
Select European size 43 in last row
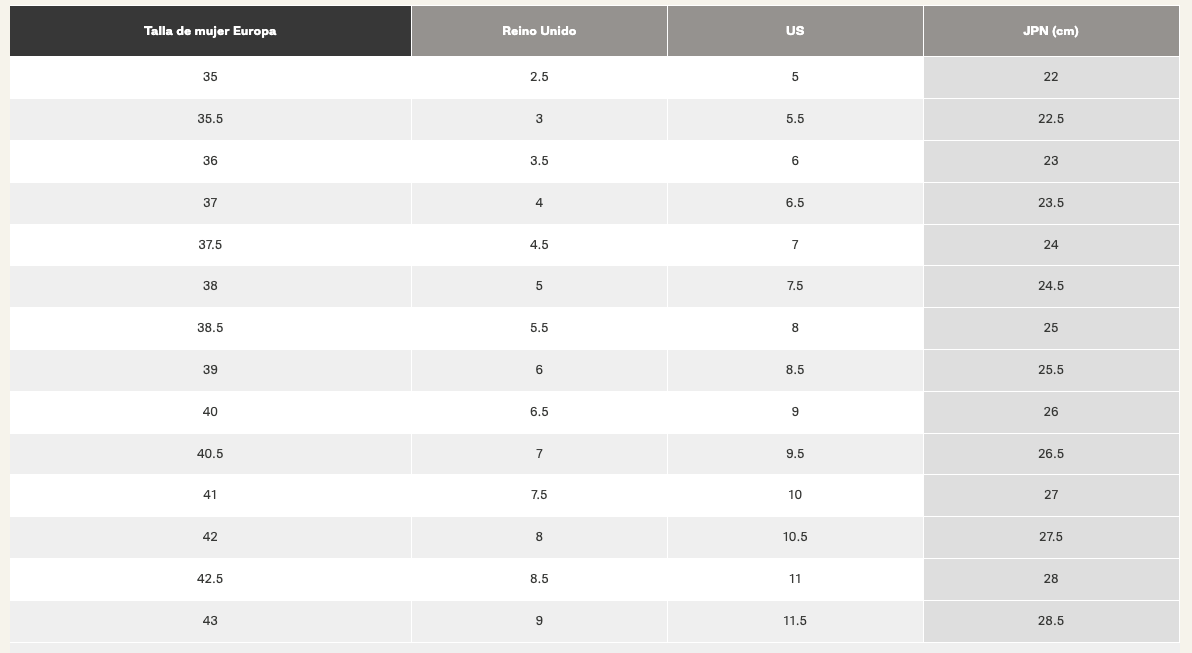tap(210, 621)
